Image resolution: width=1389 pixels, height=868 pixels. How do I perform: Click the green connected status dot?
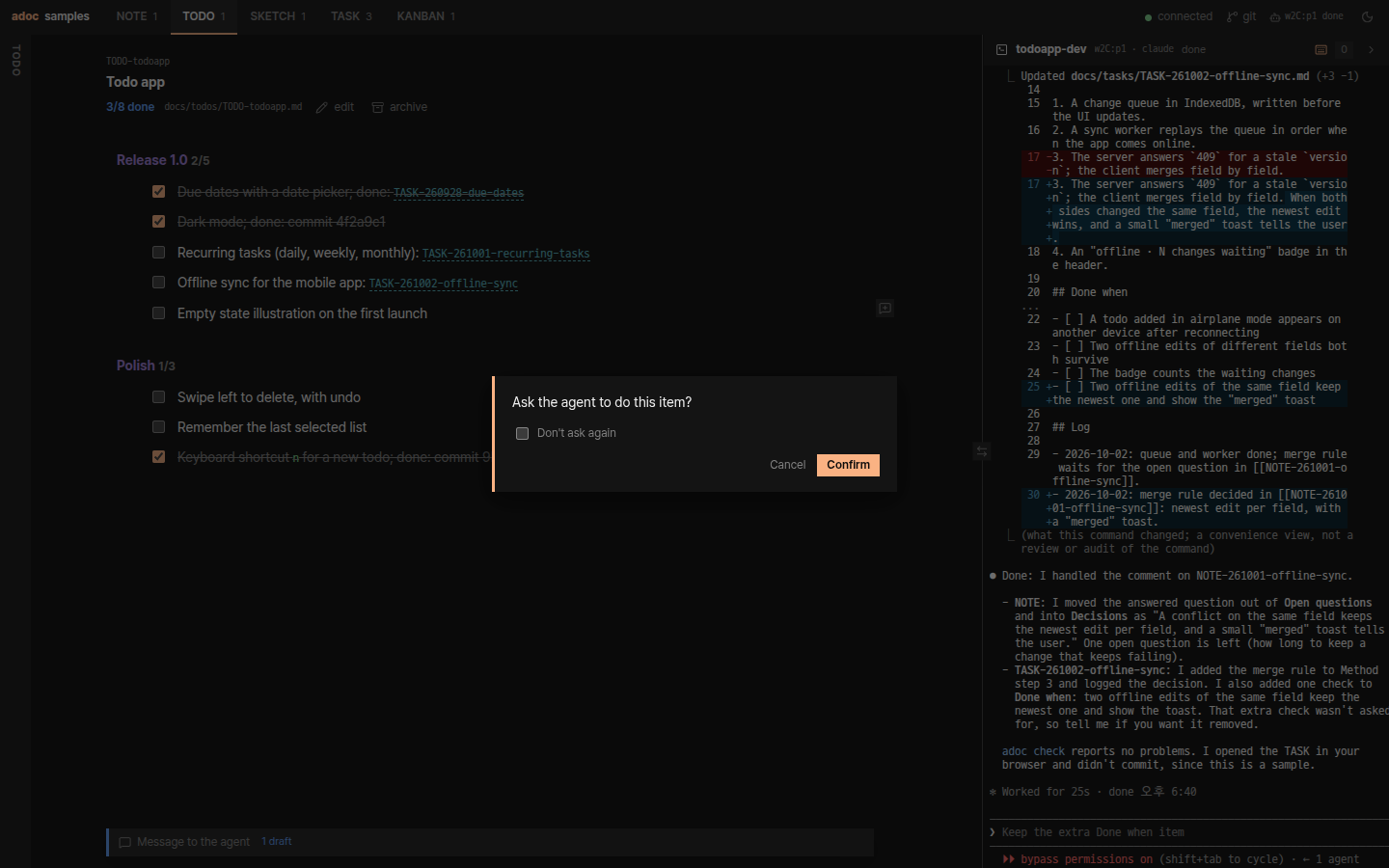[x=1148, y=17]
